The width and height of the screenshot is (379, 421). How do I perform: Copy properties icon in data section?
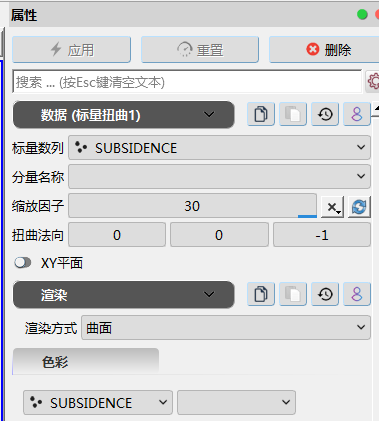point(261,114)
